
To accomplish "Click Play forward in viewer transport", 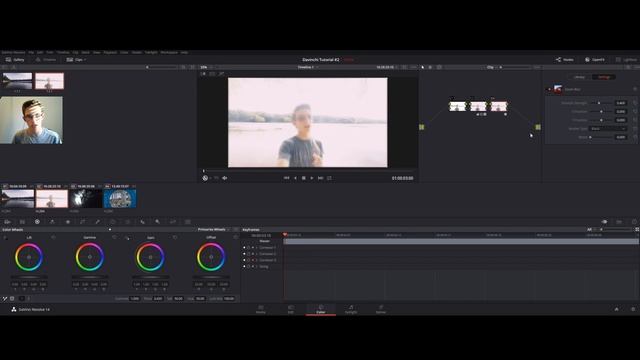I will pyautogui.click(x=312, y=178).
